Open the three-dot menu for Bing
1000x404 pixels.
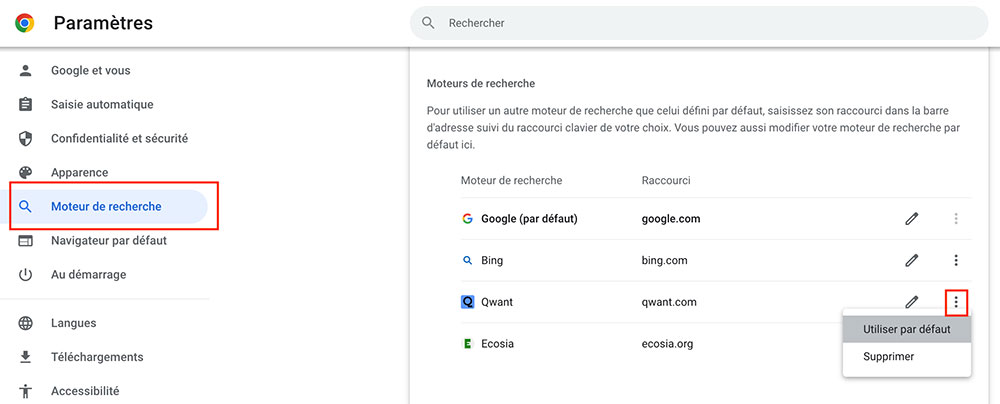(955, 260)
